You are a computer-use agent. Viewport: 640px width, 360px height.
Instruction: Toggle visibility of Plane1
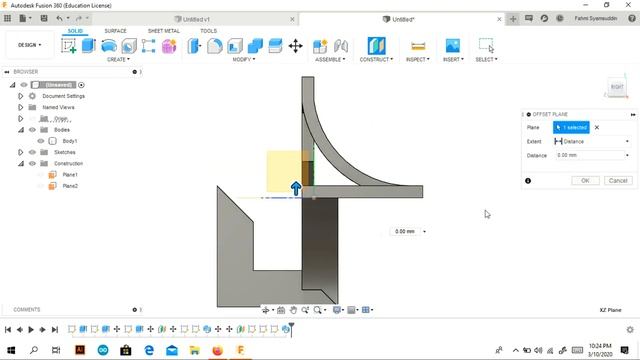click(x=41, y=175)
